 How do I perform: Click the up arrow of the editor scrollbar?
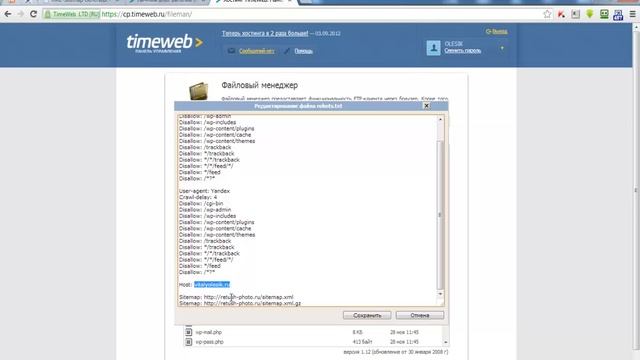coord(440,119)
